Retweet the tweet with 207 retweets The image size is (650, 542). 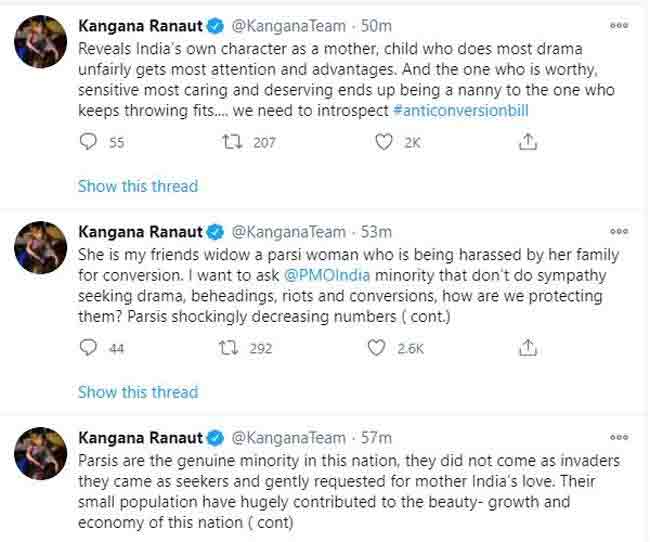click(x=234, y=143)
